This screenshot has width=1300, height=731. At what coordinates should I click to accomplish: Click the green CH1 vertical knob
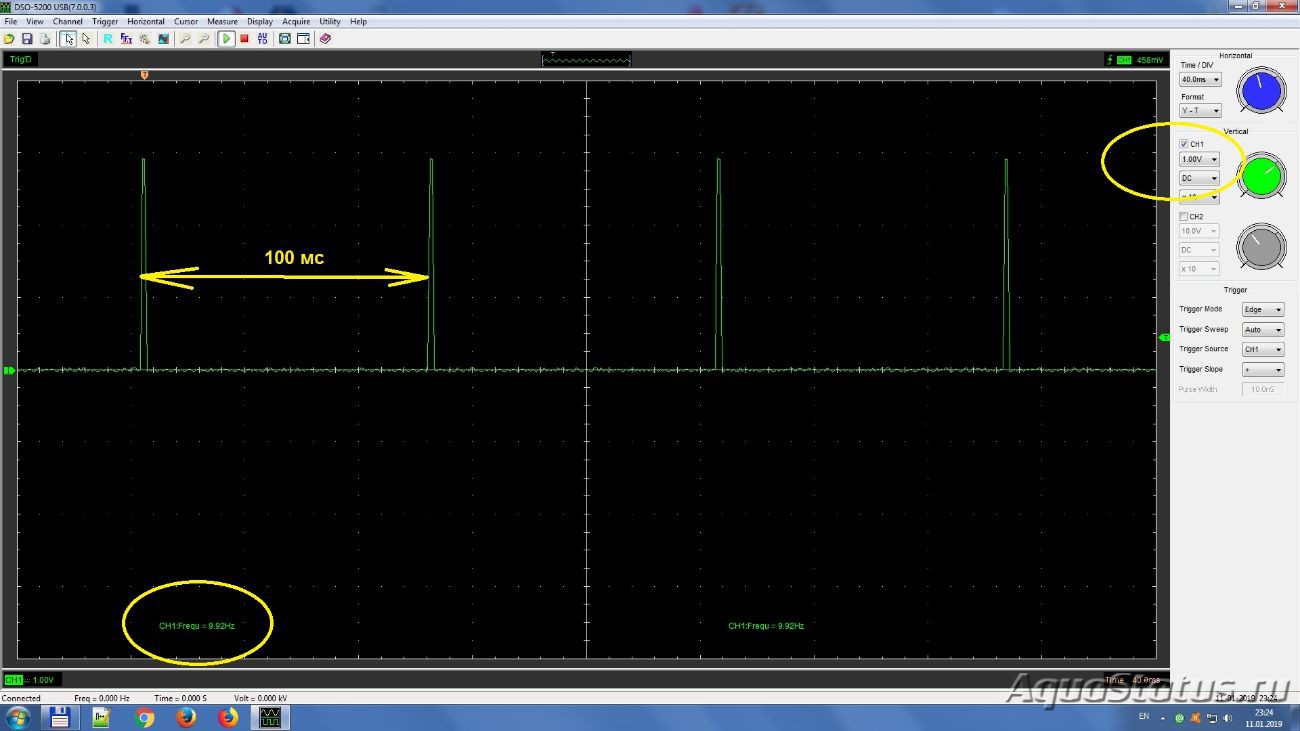pos(1261,177)
